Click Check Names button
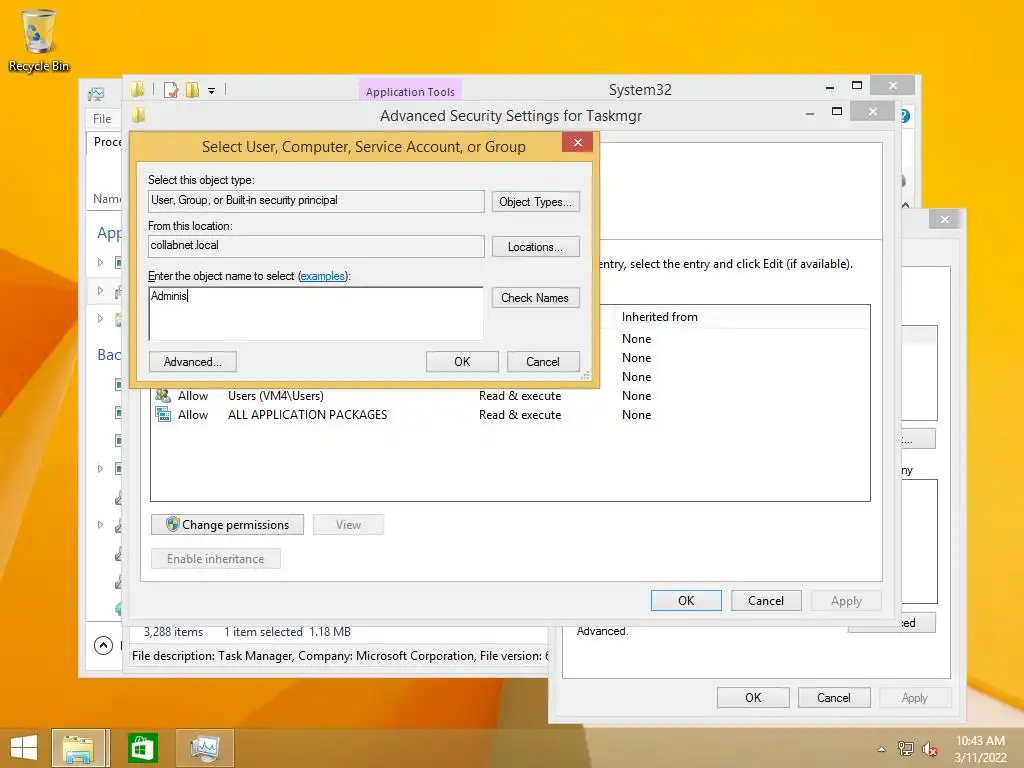 (x=536, y=298)
